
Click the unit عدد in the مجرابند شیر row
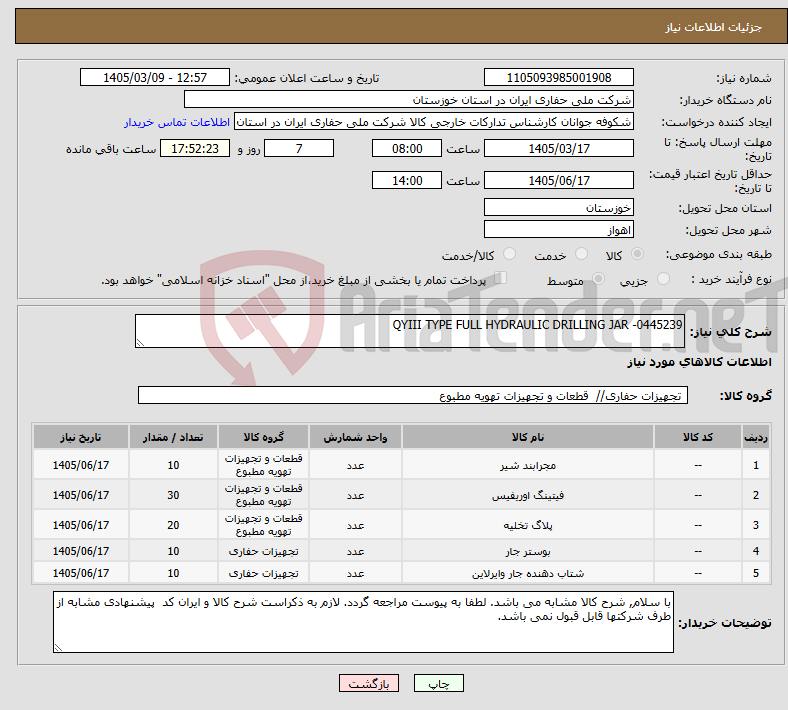click(355, 465)
